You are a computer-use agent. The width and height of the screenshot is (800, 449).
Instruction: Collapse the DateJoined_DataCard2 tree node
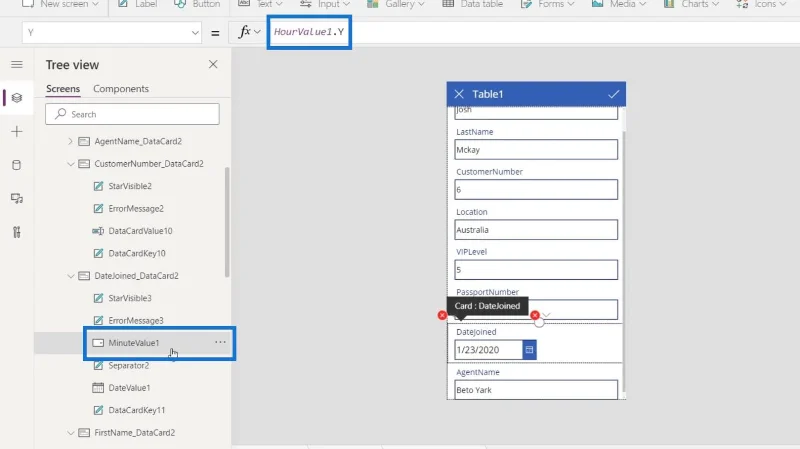(70, 276)
